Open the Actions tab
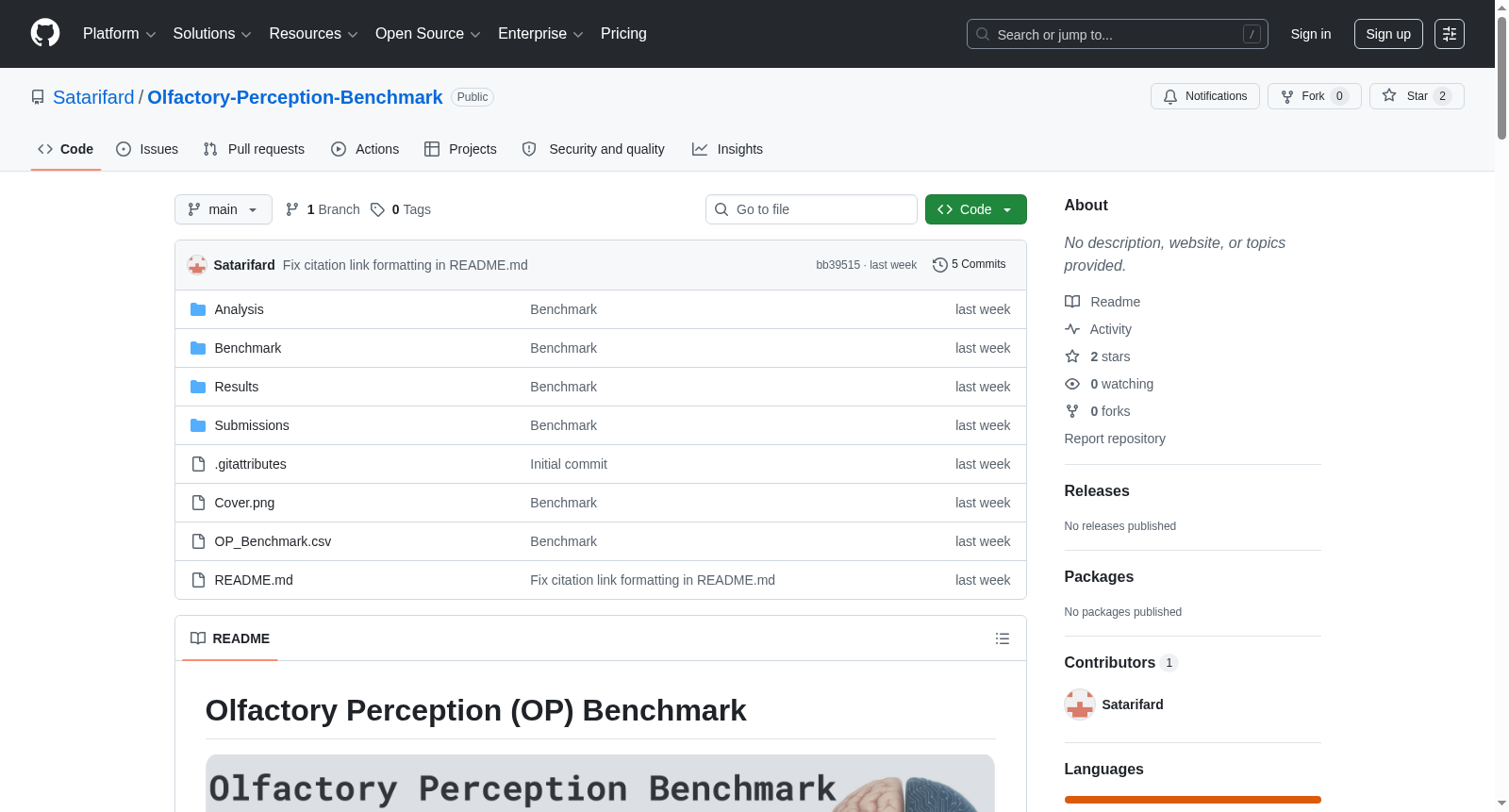Viewport: 1509px width, 812px height. [365, 149]
